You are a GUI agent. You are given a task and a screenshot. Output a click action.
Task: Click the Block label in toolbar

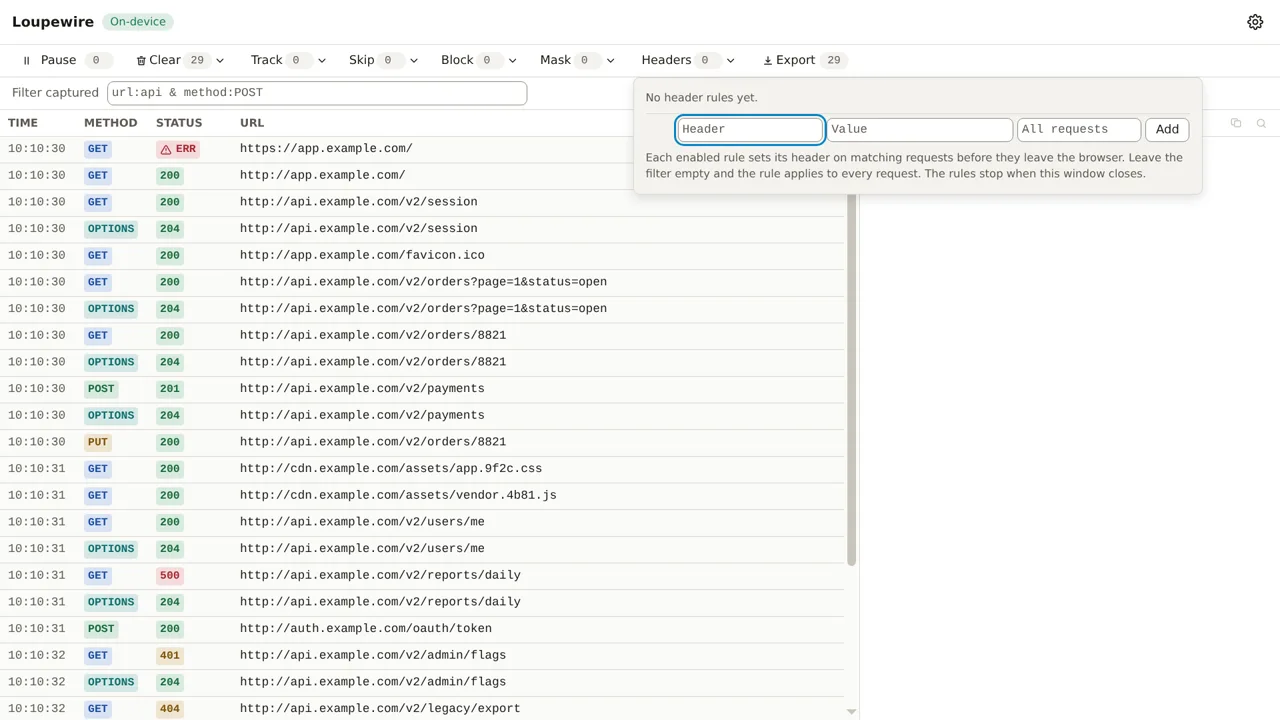pos(457,60)
